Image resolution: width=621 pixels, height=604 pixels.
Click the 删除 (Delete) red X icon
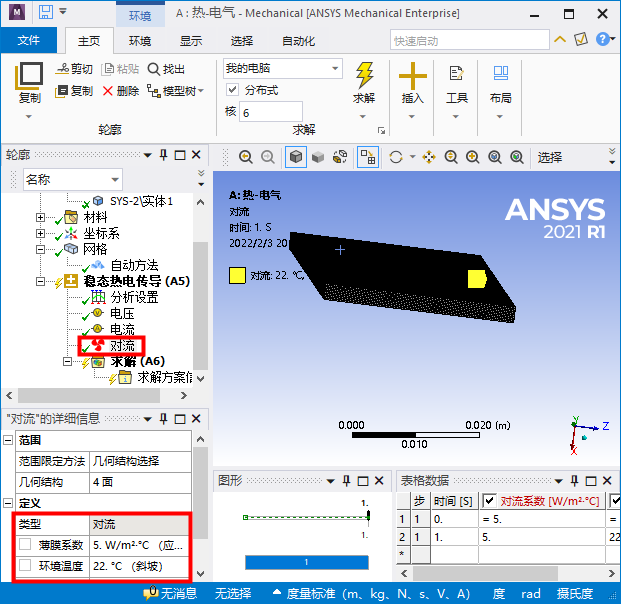[x=108, y=91]
